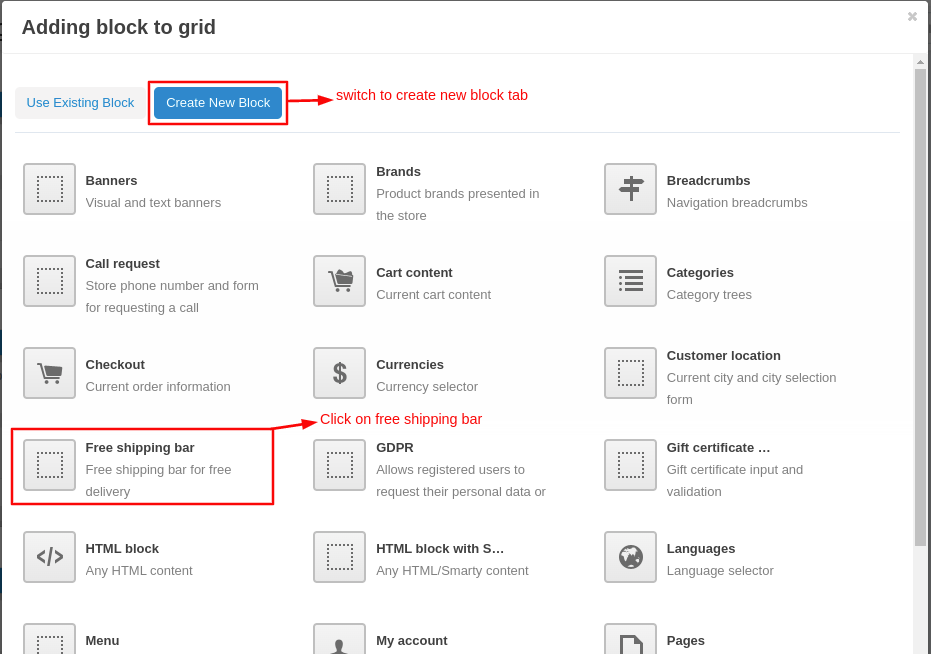Switch to Use Existing Block tab
Screen dimensions: 931x654
click(80, 103)
